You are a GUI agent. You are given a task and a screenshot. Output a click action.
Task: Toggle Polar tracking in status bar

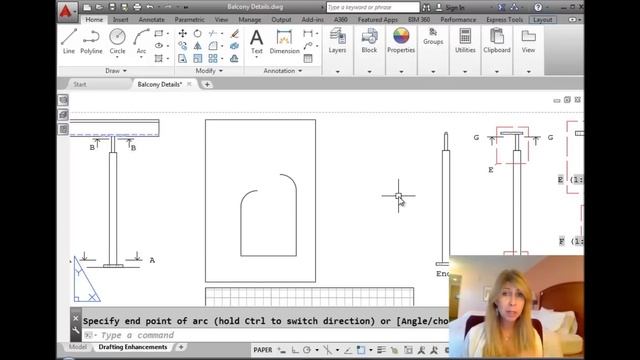[x=307, y=350]
